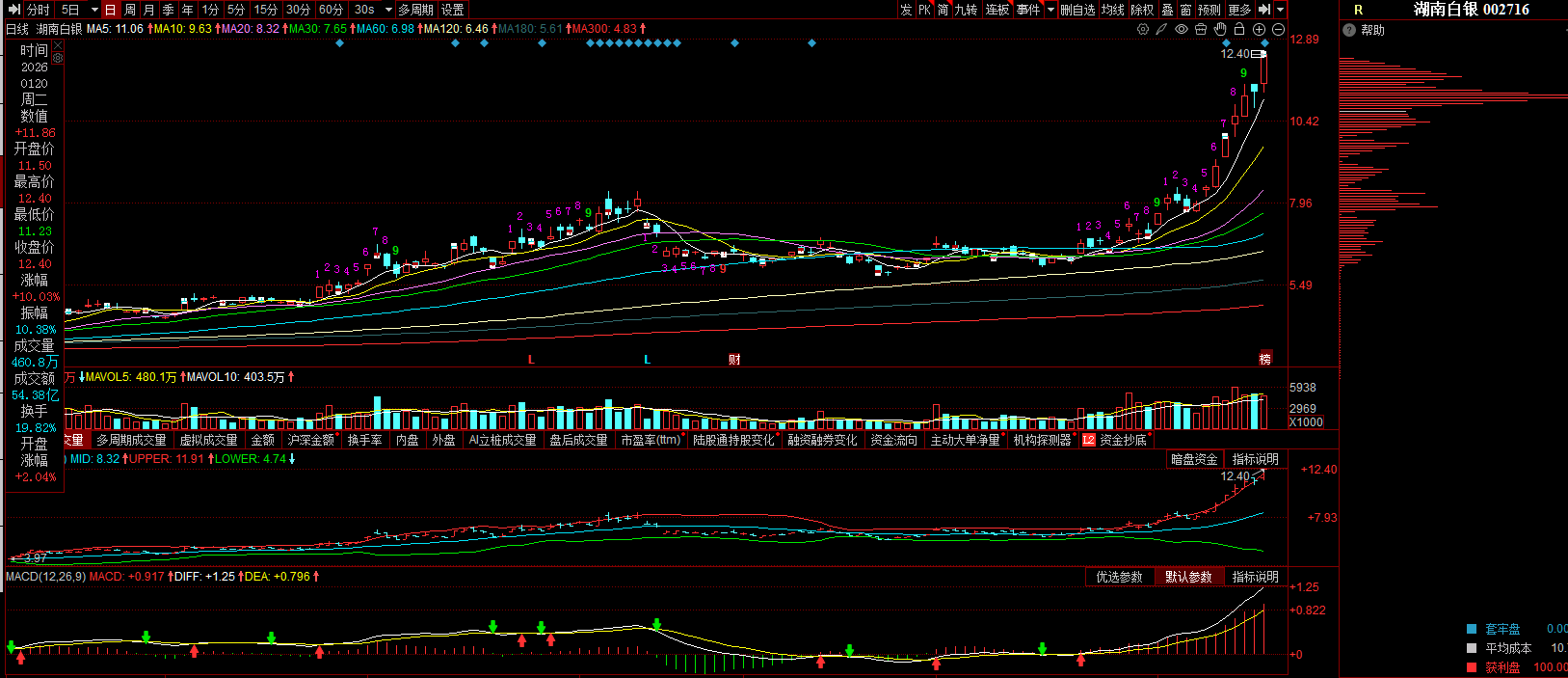
Task: Click arrow after MAVOL10 value
Action: click(291, 377)
